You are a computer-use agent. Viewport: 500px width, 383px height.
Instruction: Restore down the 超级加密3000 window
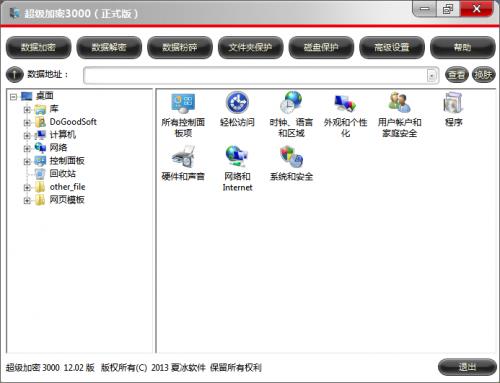click(448, 9)
